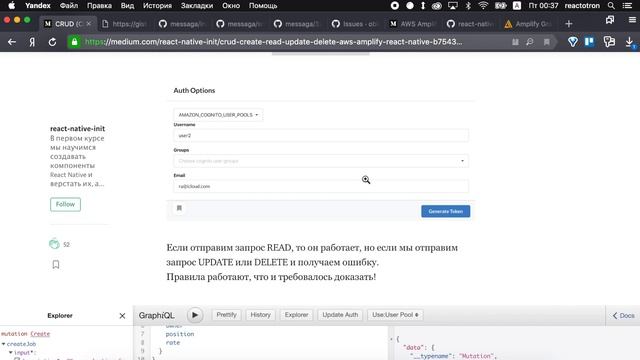The width and height of the screenshot is (640, 360).
Task: Open the tab overview panel icon
Action: [x=610, y=20]
